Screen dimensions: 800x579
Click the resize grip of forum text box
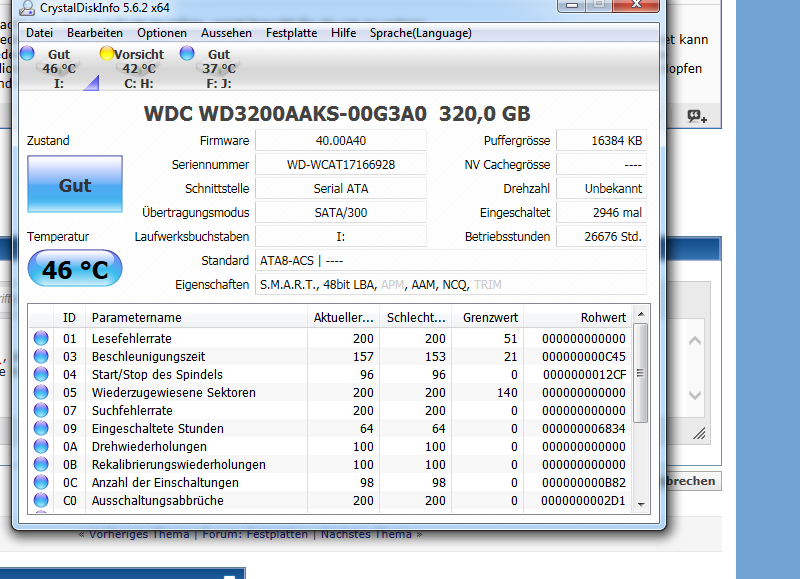click(699, 433)
